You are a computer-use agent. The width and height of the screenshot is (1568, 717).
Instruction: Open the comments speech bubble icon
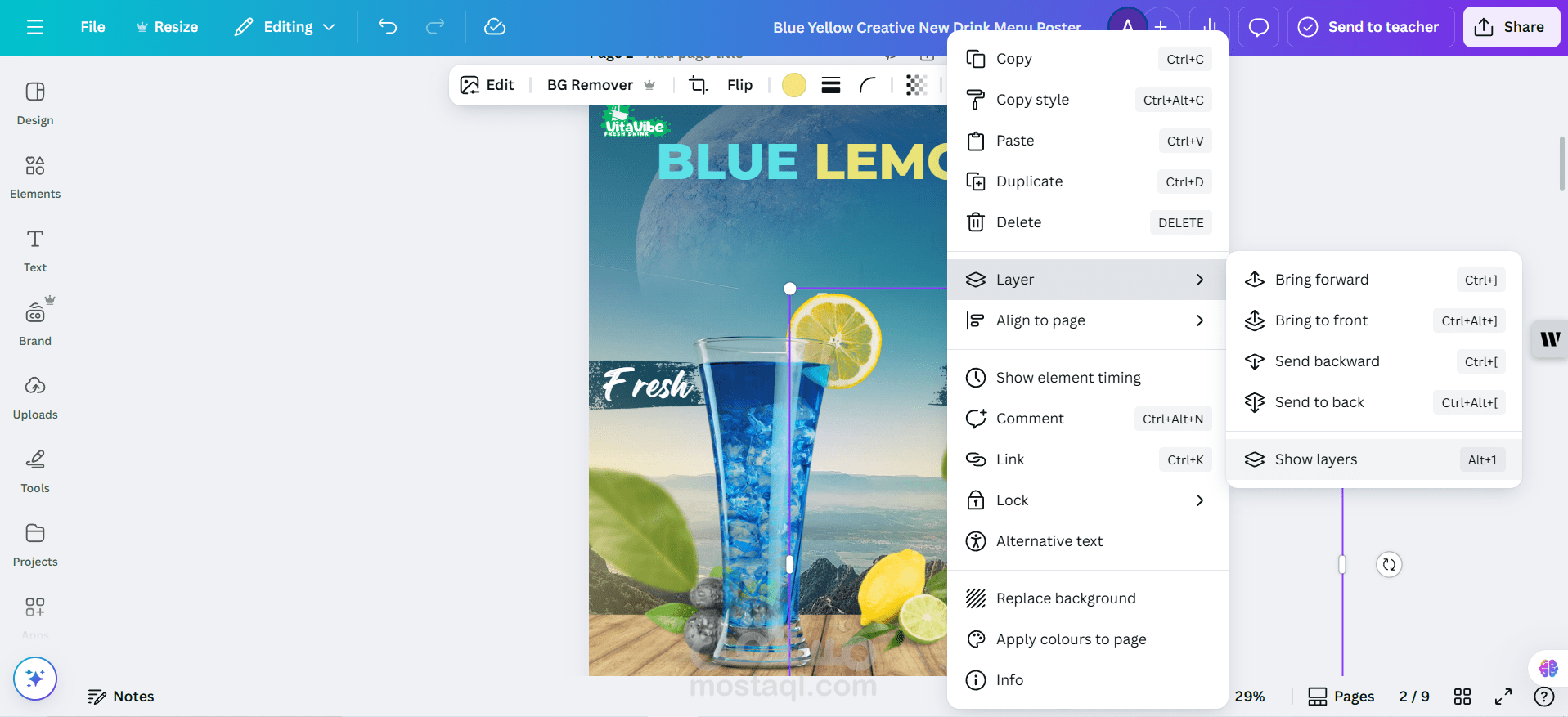(x=1259, y=27)
